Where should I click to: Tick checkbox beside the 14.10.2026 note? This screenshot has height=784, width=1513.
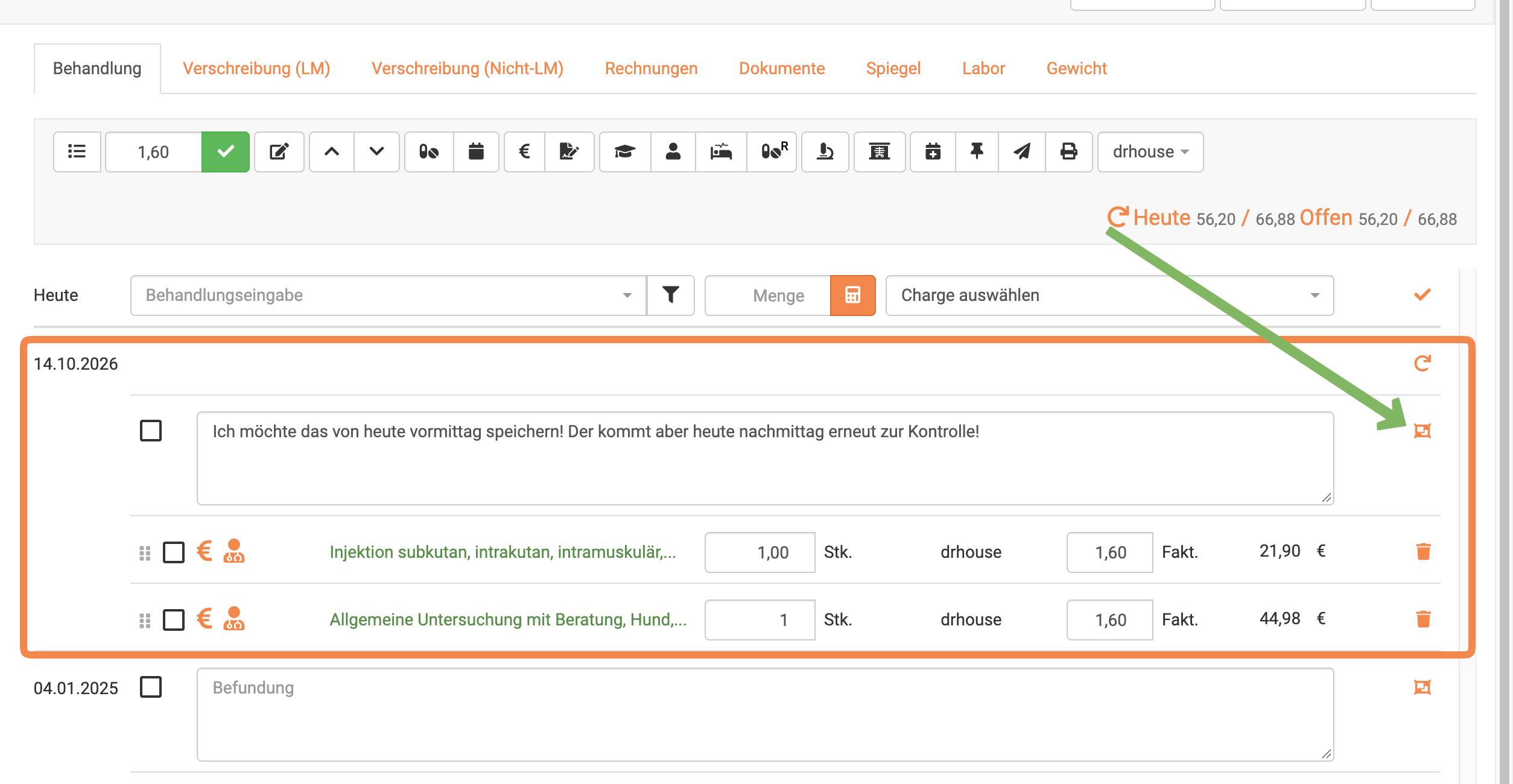(151, 431)
